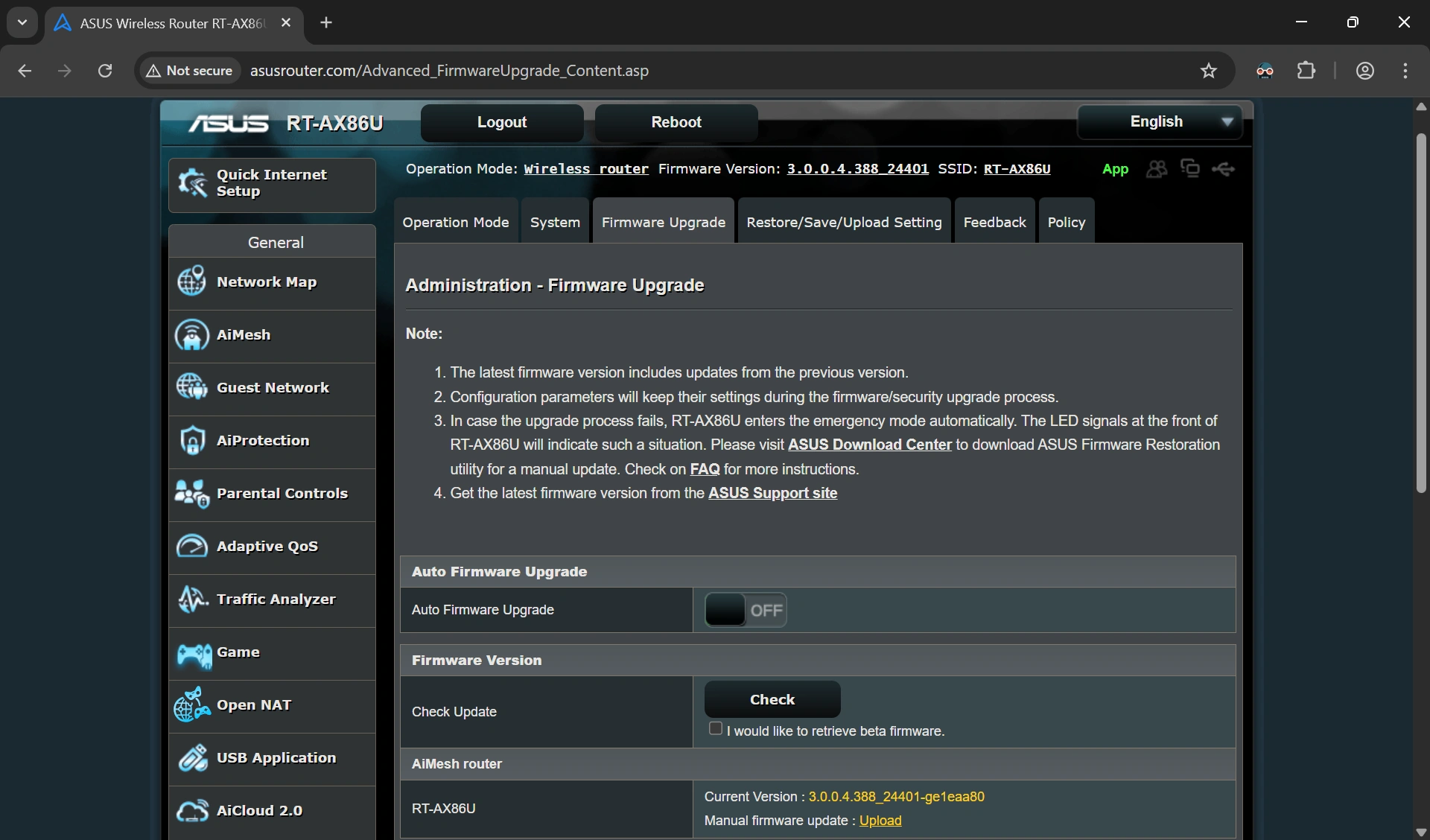This screenshot has height=840, width=1430.
Task: Bookmark page with the star icon
Action: coord(1208,71)
